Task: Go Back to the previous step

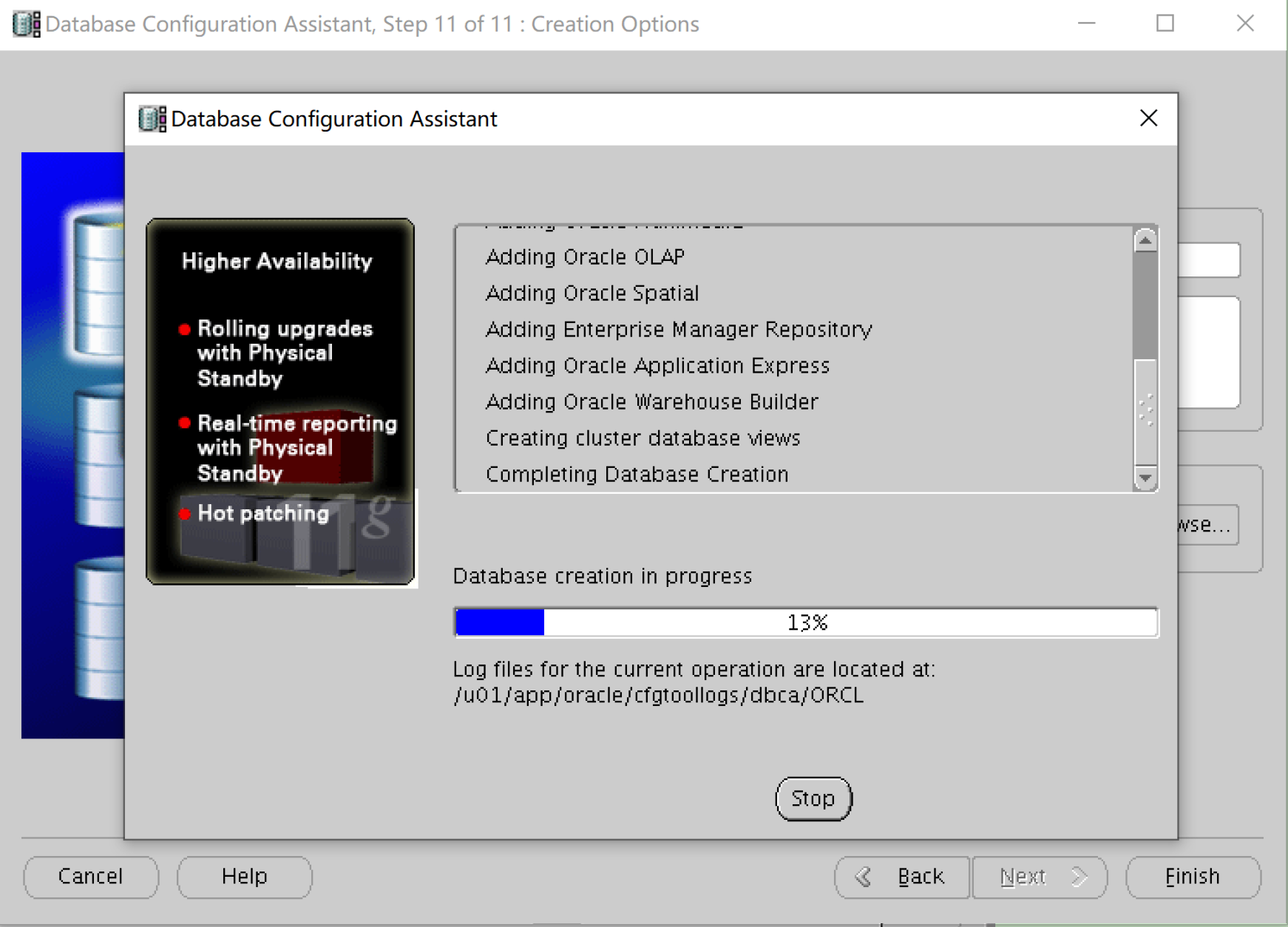Action: click(x=902, y=877)
